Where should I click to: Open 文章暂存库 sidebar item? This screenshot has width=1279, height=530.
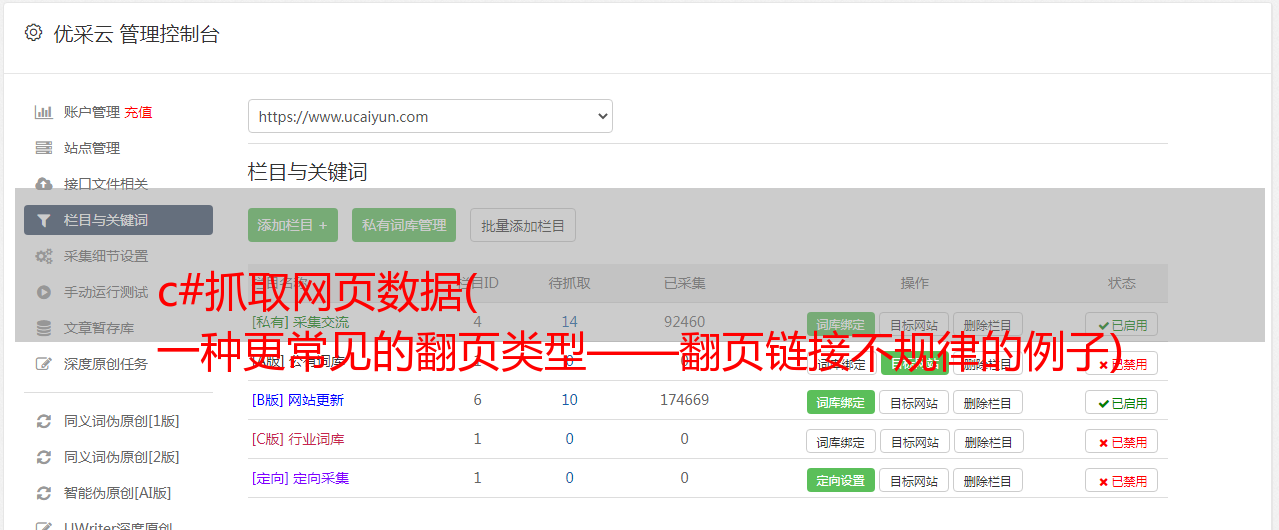tap(99, 328)
